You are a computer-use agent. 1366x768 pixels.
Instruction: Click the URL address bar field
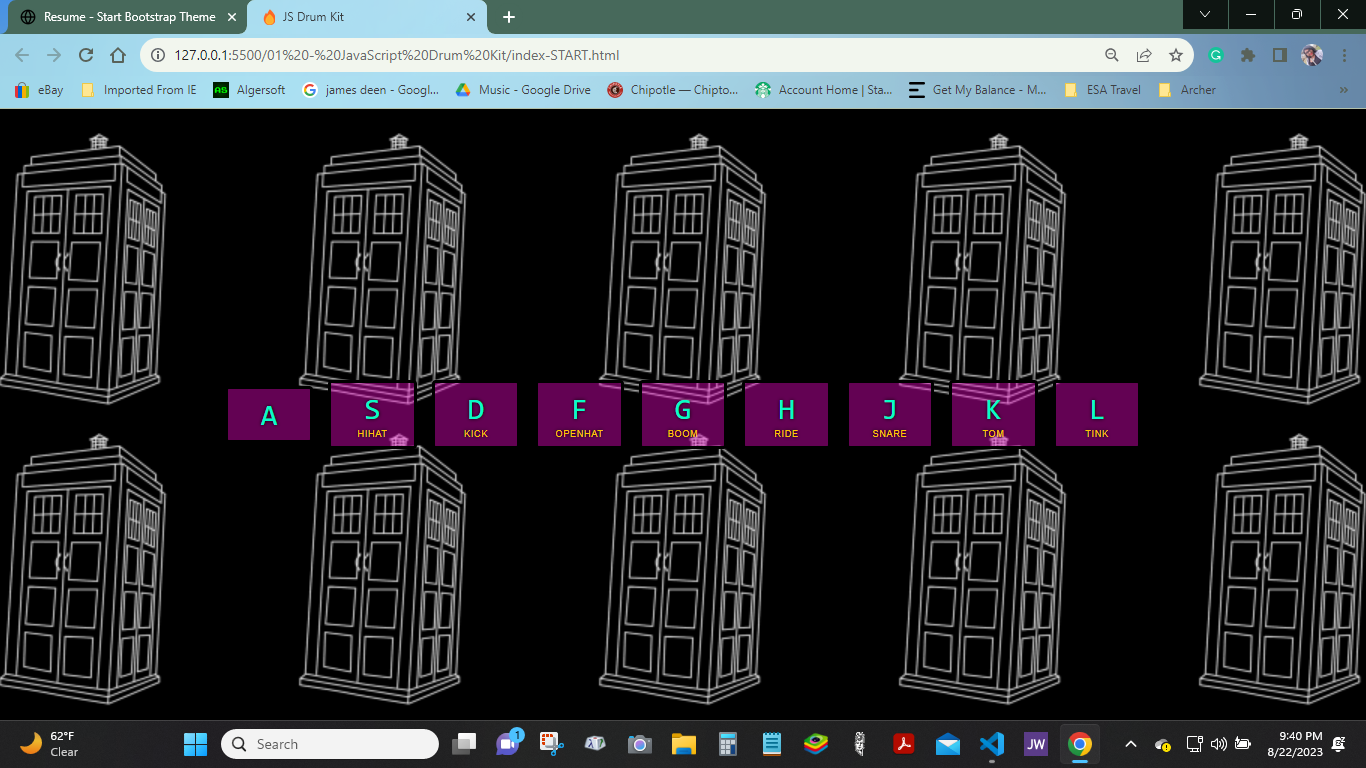pyautogui.click(x=600, y=55)
